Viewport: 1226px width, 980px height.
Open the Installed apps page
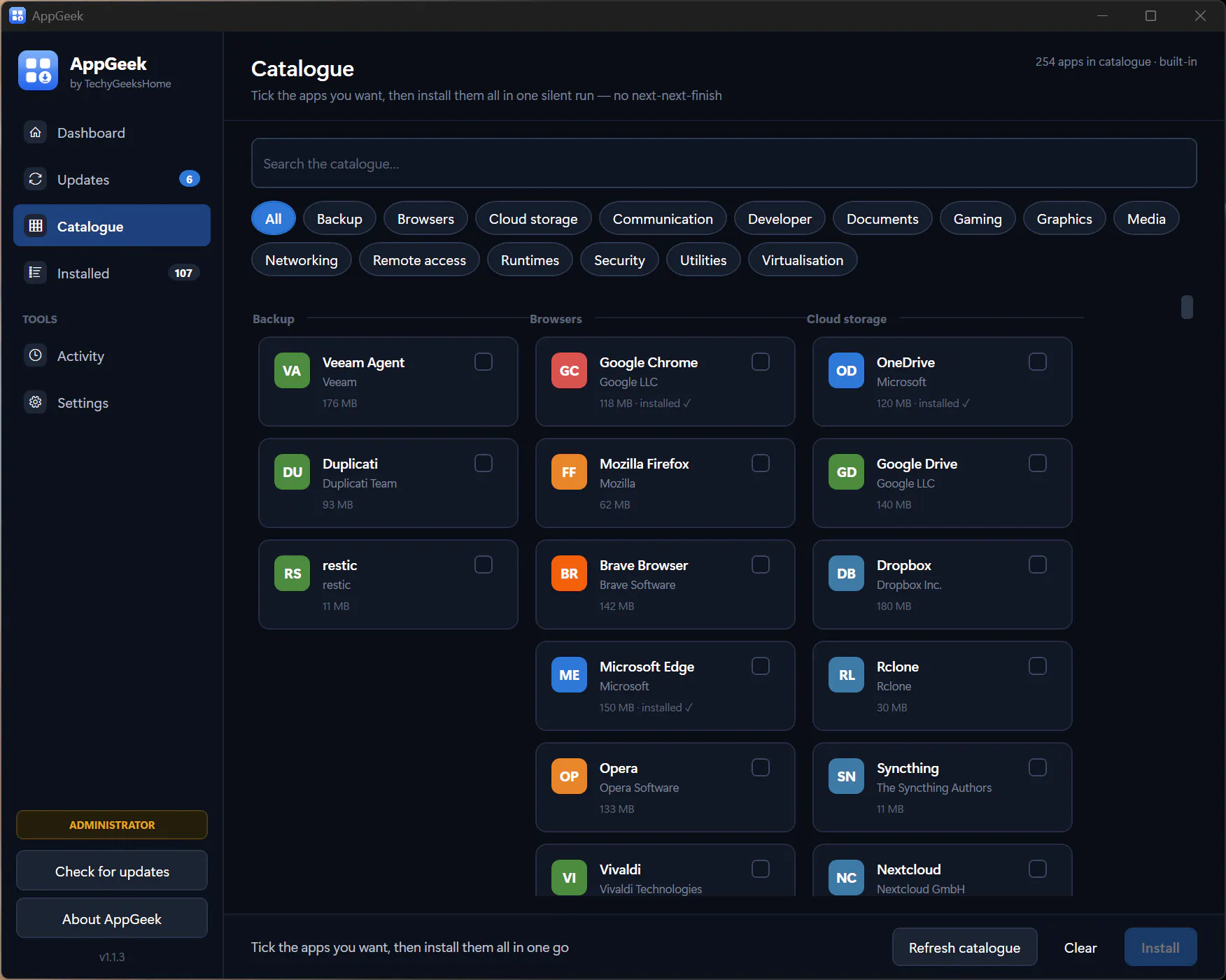coord(112,273)
